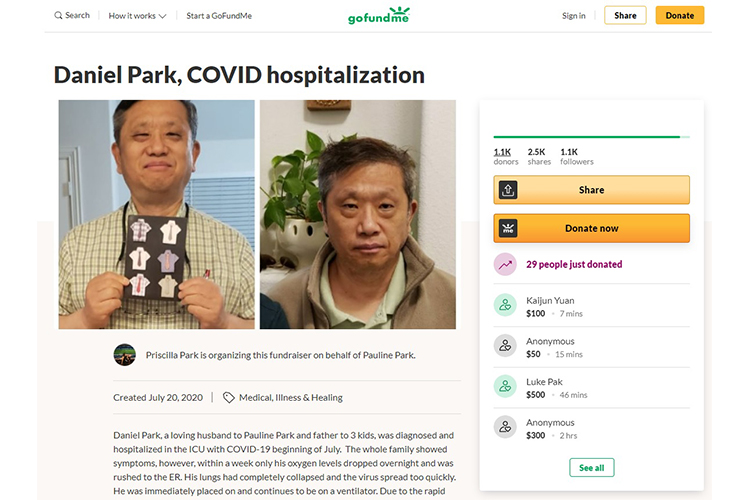Click the green fundraising progress bar
Viewport: 750px width, 500px height.
tap(586, 136)
